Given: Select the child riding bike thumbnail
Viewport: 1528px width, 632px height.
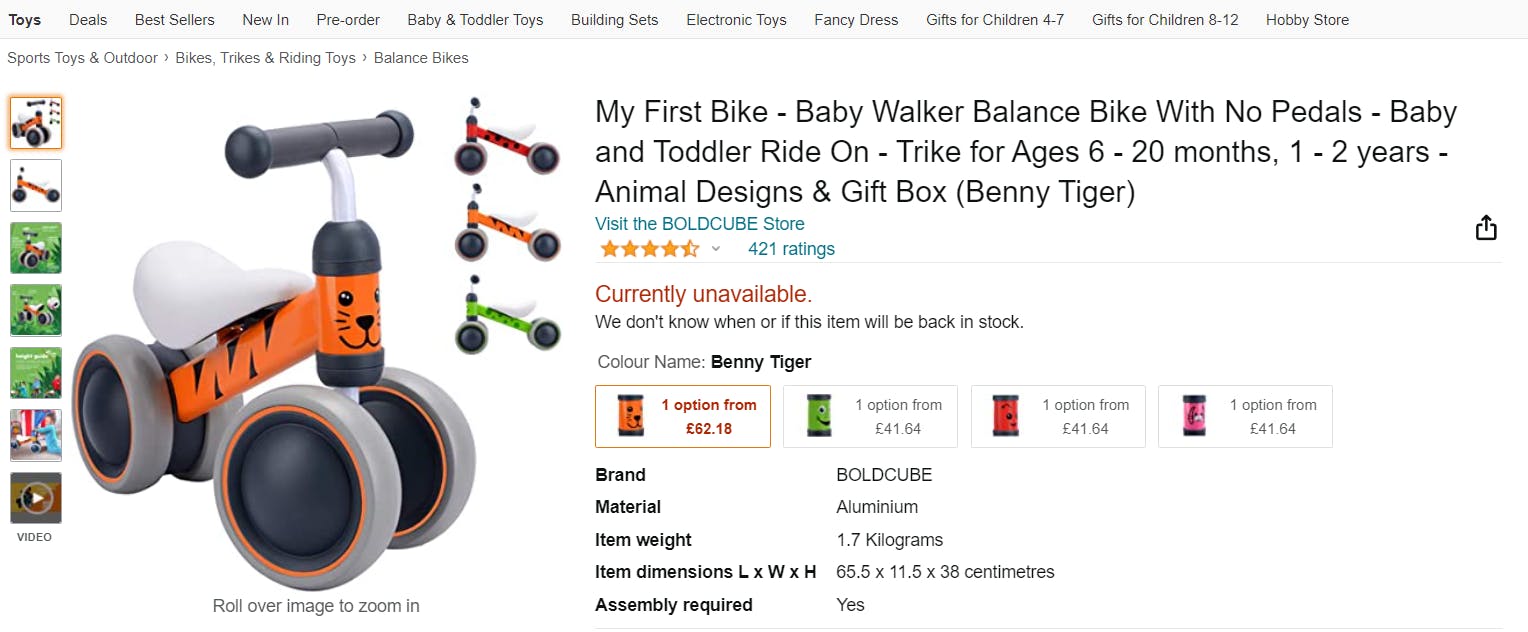Looking at the screenshot, I should (36, 435).
